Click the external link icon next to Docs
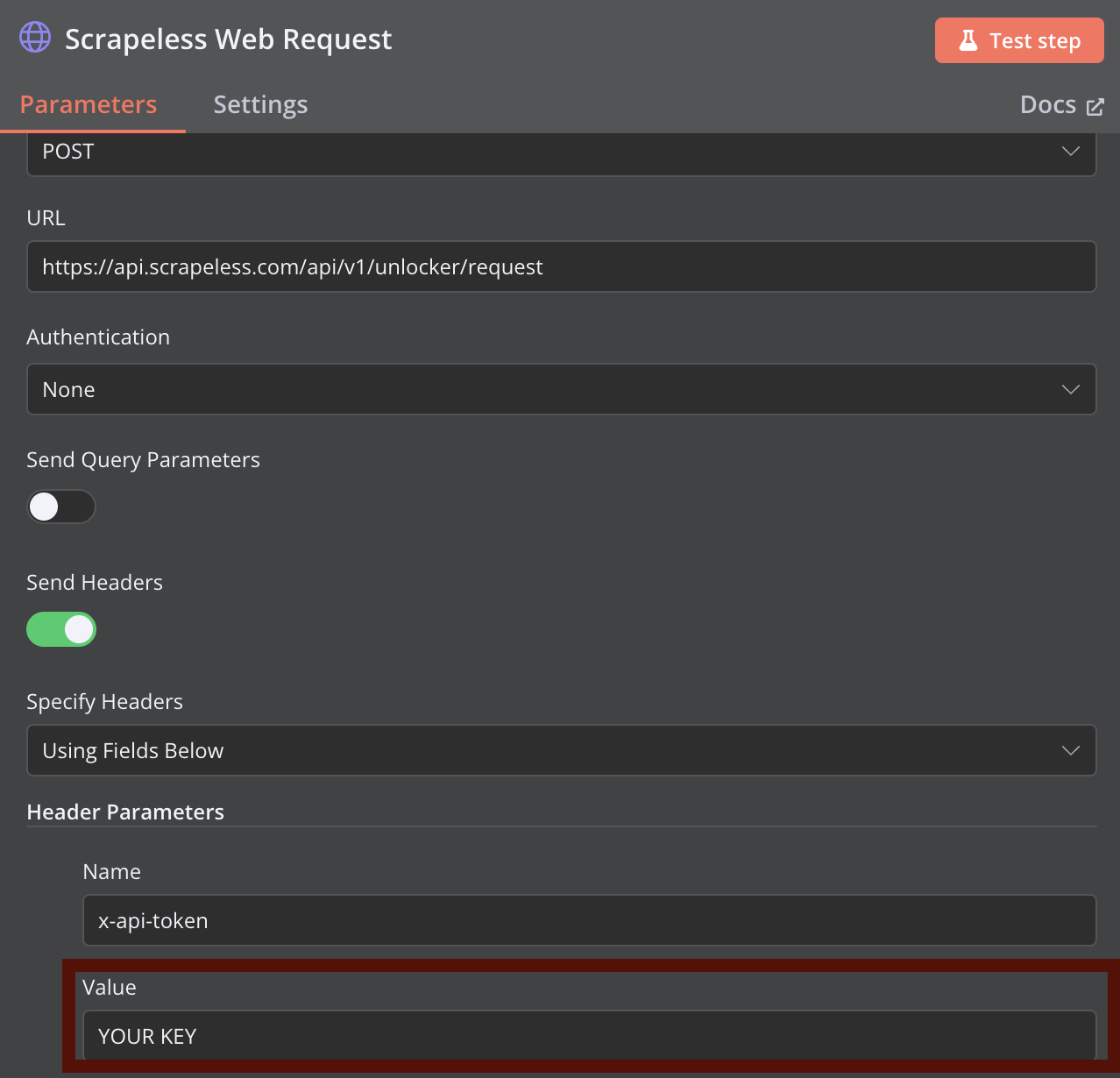This screenshot has width=1120, height=1078. (x=1095, y=107)
